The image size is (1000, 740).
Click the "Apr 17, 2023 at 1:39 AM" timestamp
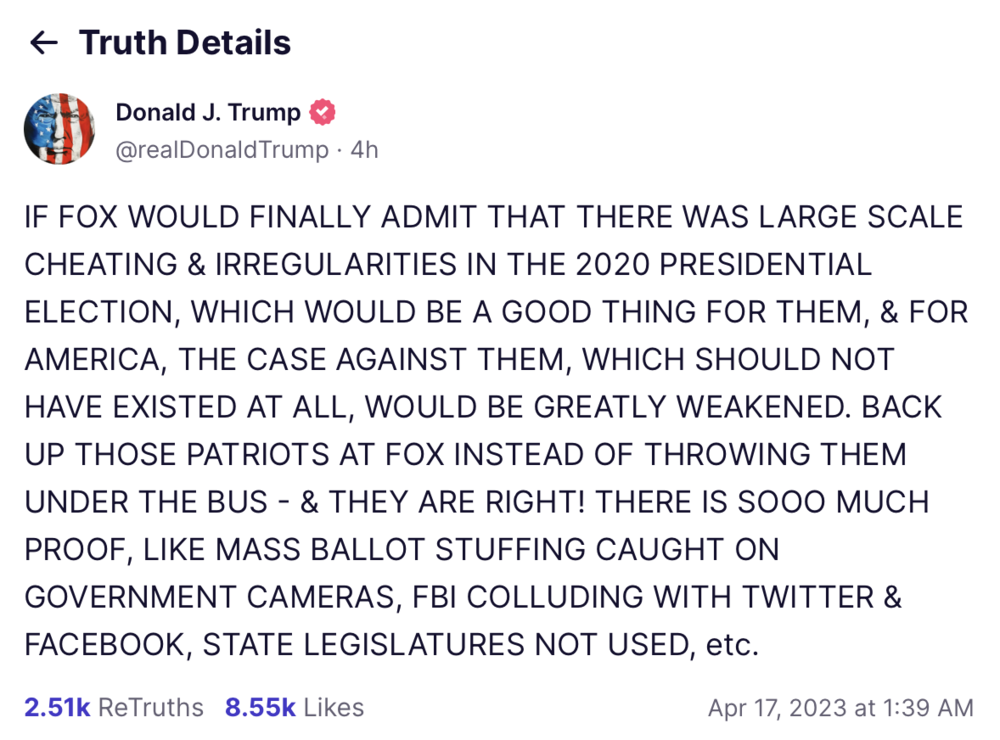coord(843,707)
